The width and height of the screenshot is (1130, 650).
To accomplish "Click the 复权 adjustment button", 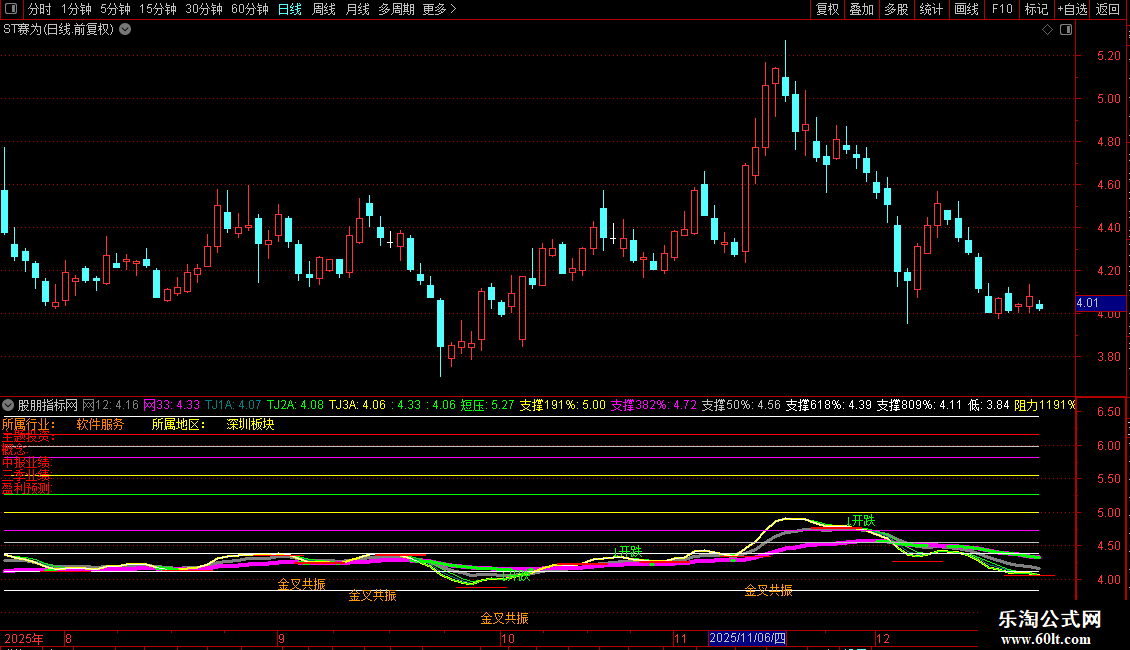I will coord(828,9).
